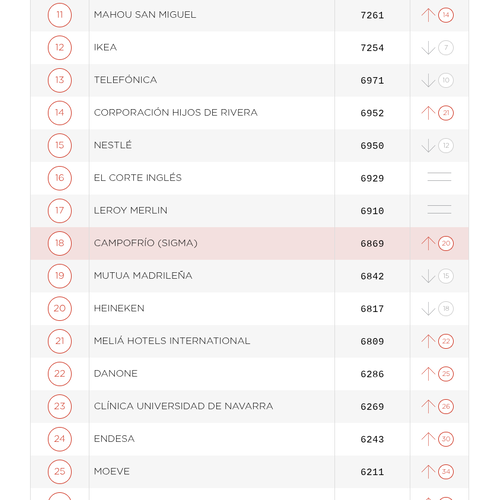The width and height of the screenshot is (500, 500).
Task: Click the down arrow beside Heineken
Action: [x=428, y=309]
